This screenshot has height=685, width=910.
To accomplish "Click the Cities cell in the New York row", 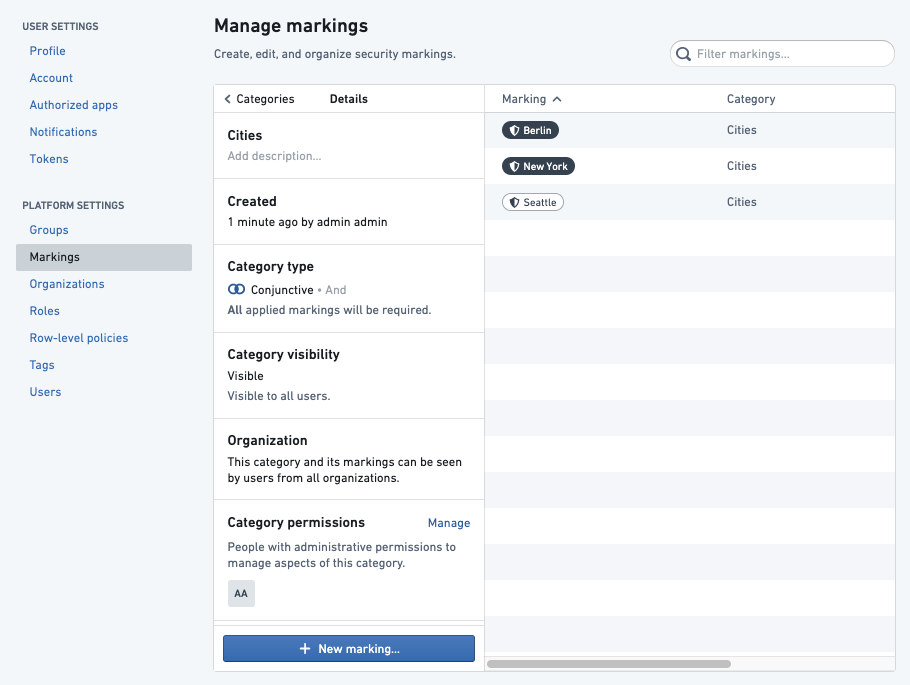I will click(x=742, y=166).
